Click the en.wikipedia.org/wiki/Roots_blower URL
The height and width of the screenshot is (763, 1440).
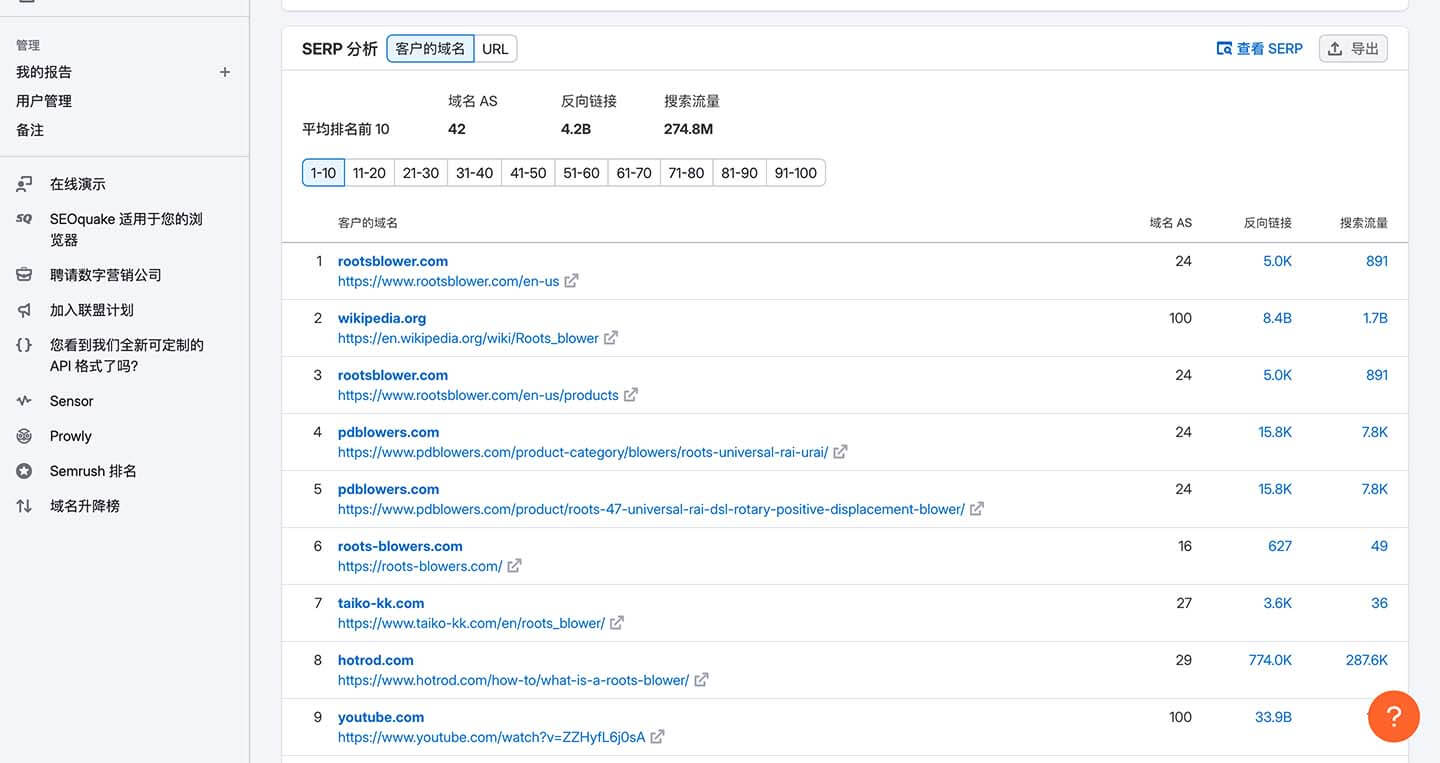469,338
